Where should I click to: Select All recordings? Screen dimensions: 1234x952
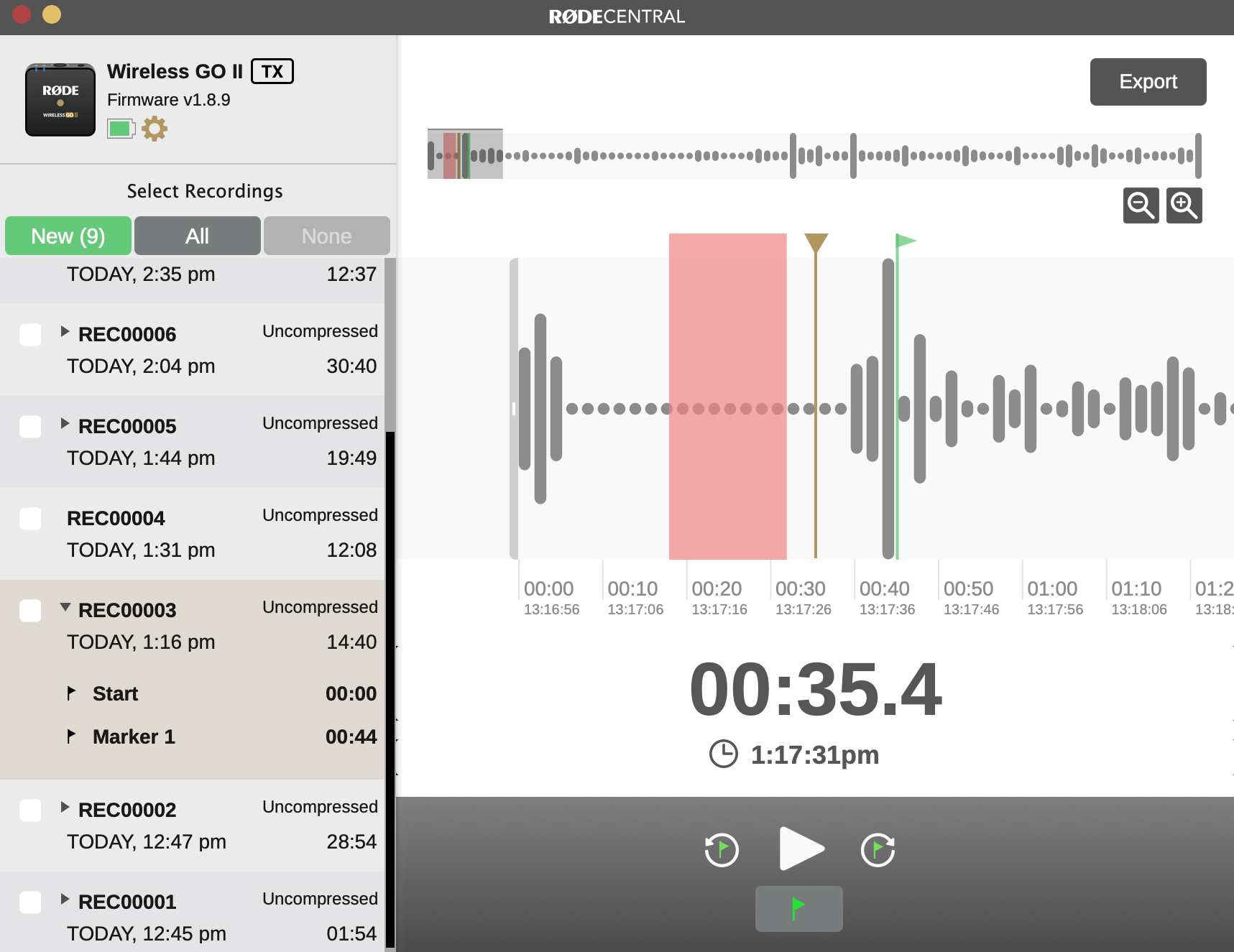(x=197, y=236)
